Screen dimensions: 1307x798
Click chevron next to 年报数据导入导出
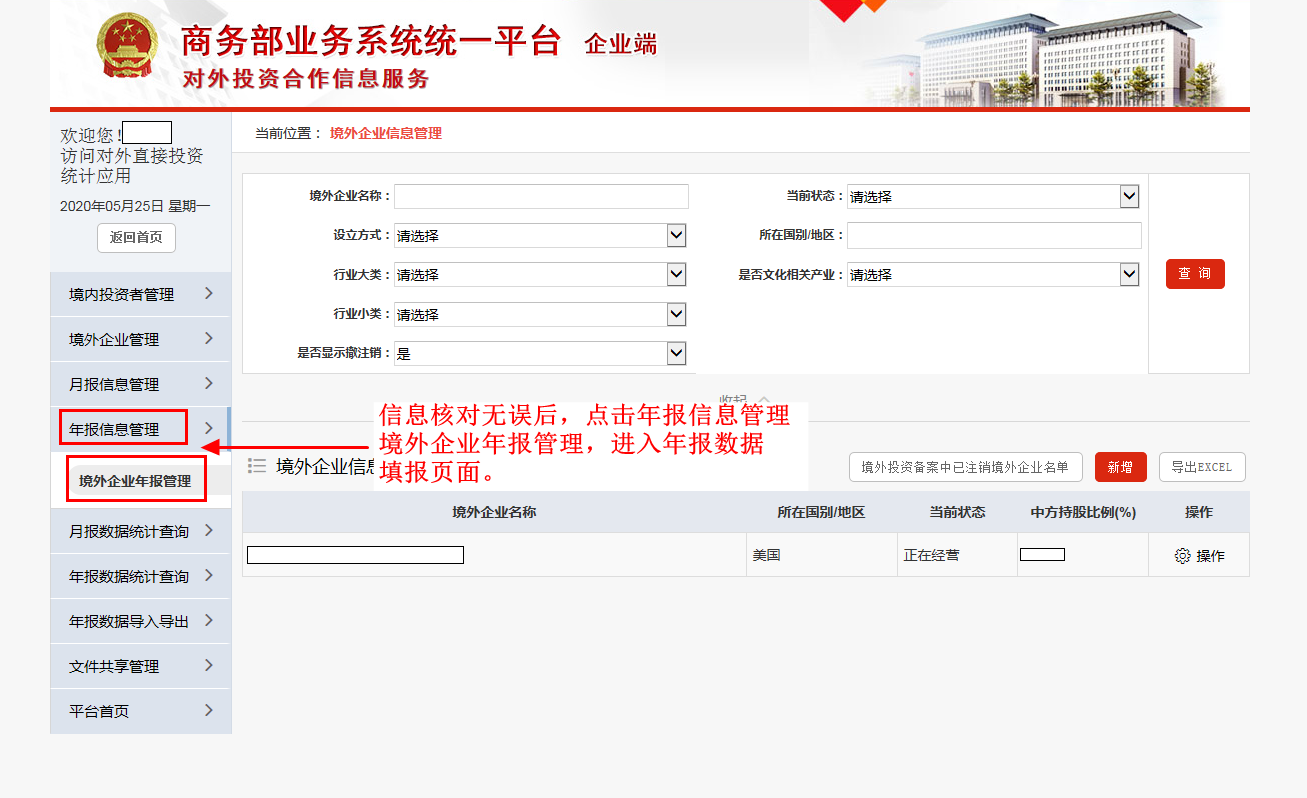coord(208,620)
